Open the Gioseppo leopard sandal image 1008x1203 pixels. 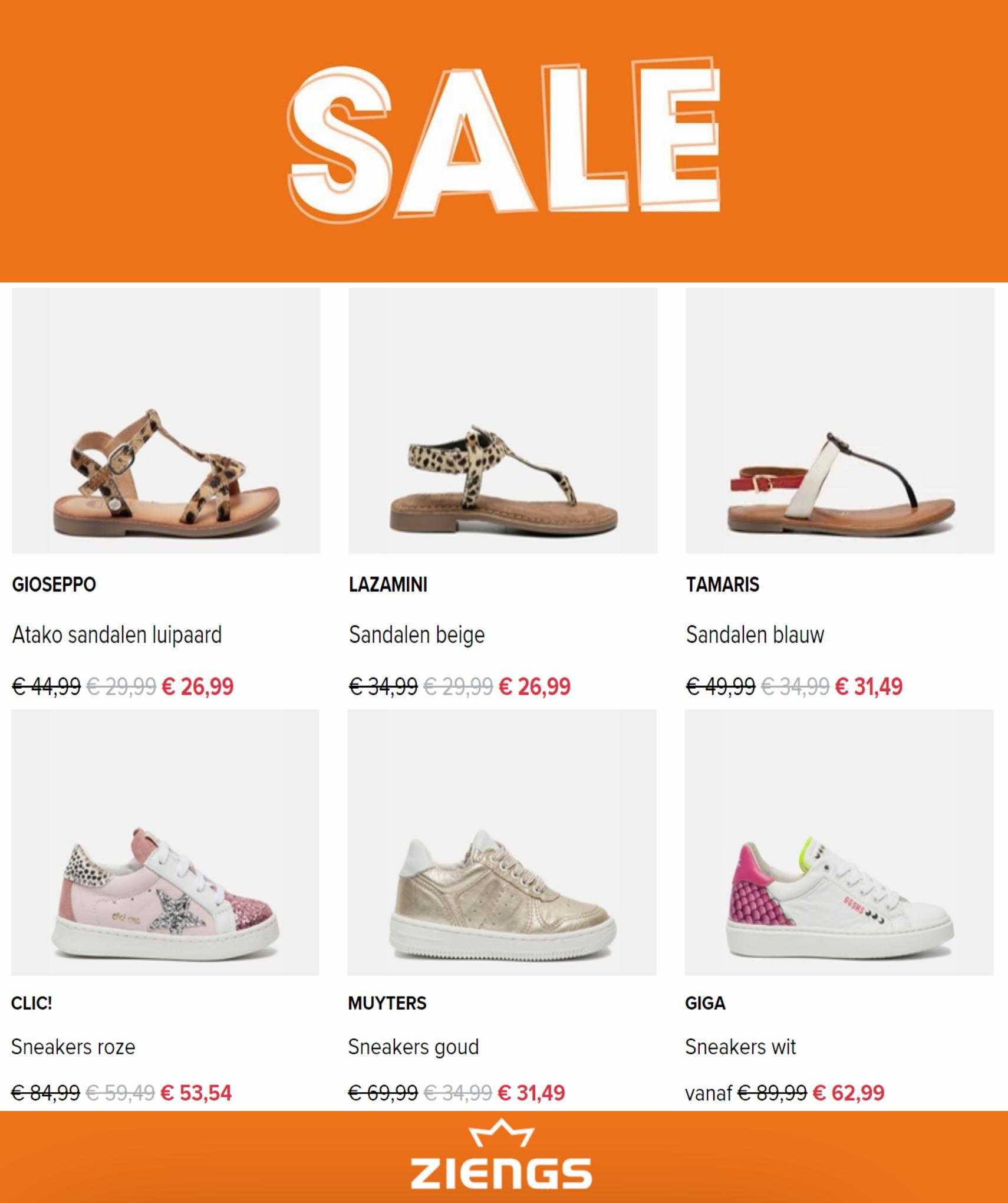point(166,420)
